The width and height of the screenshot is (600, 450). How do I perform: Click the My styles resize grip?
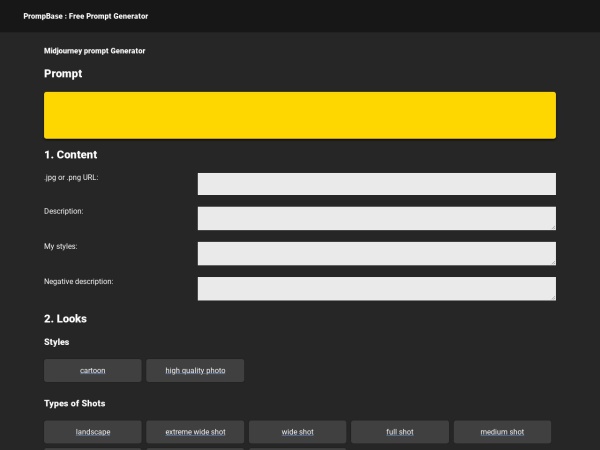click(551, 261)
